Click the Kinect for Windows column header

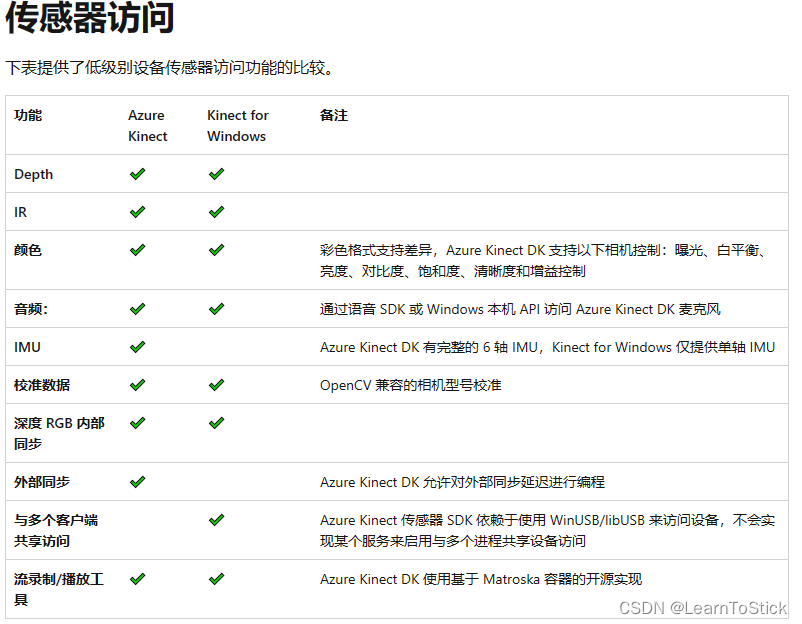238,126
